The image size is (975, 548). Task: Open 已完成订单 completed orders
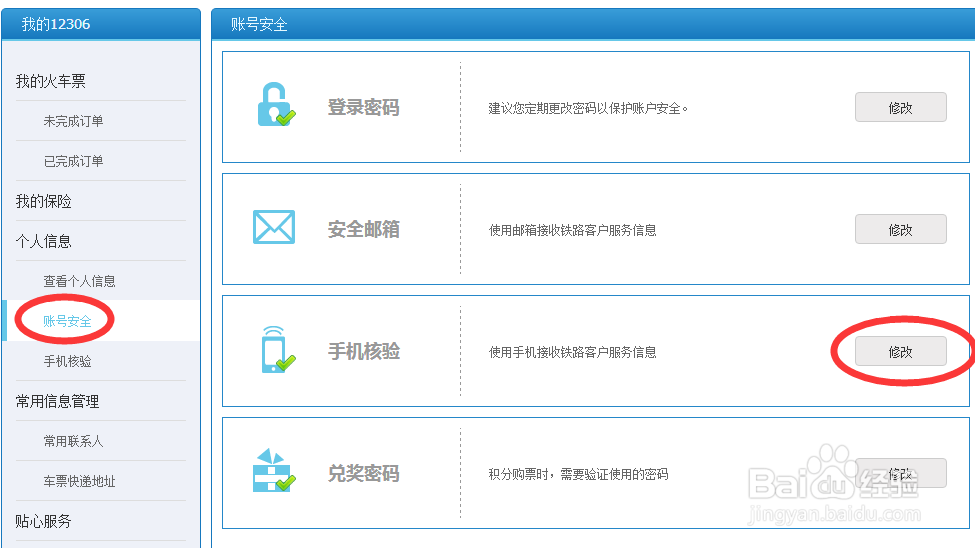pyautogui.click(x=73, y=161)
